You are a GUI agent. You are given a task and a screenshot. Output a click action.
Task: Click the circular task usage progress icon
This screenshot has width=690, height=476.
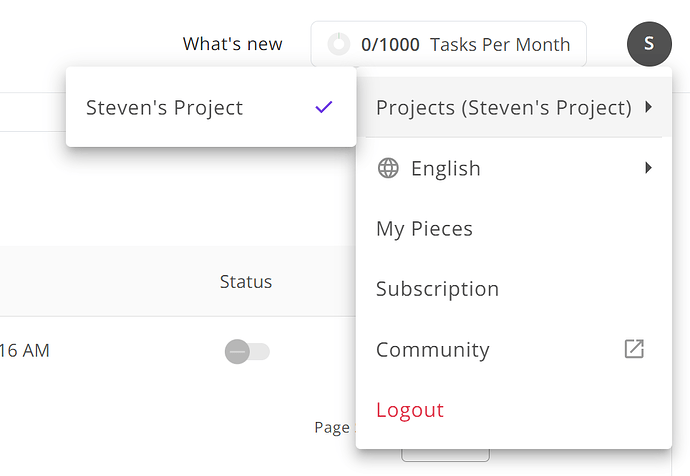pos(339,44)
